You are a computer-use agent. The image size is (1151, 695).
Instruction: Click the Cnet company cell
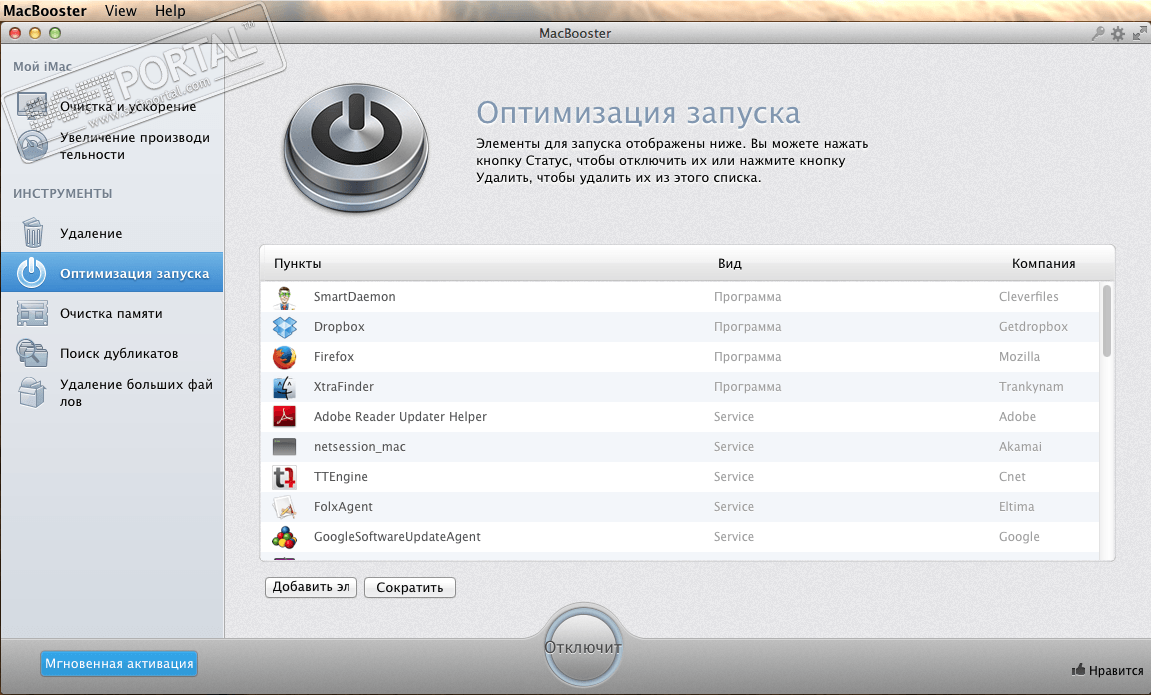(1012, 477)
